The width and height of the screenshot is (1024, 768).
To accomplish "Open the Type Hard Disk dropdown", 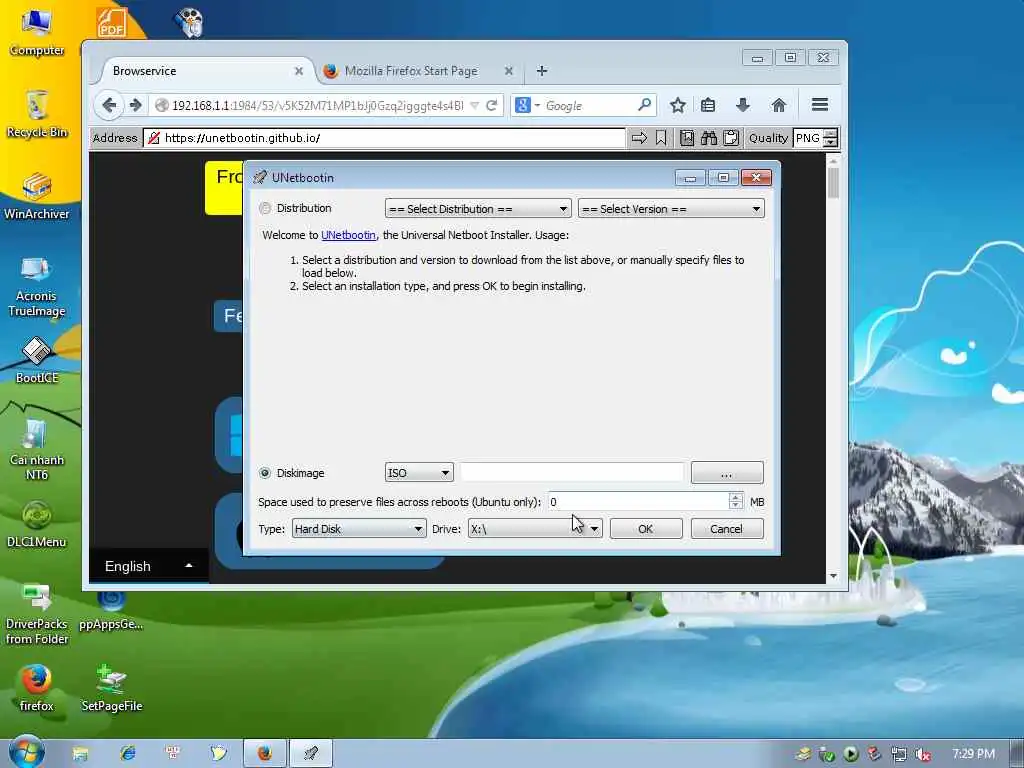I will click(x=359, y=529).
